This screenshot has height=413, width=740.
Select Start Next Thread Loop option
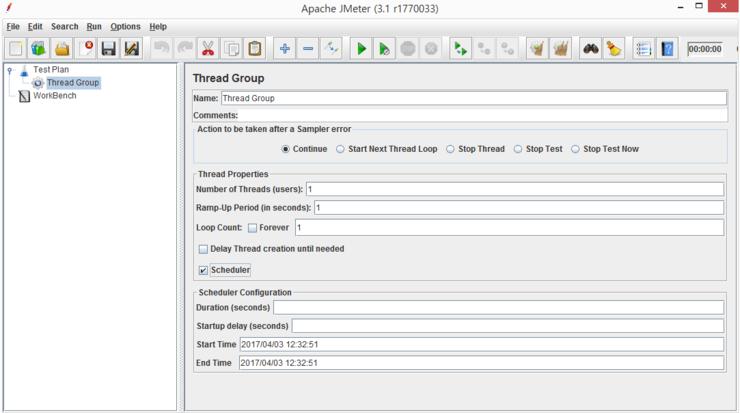pos(340,149)
